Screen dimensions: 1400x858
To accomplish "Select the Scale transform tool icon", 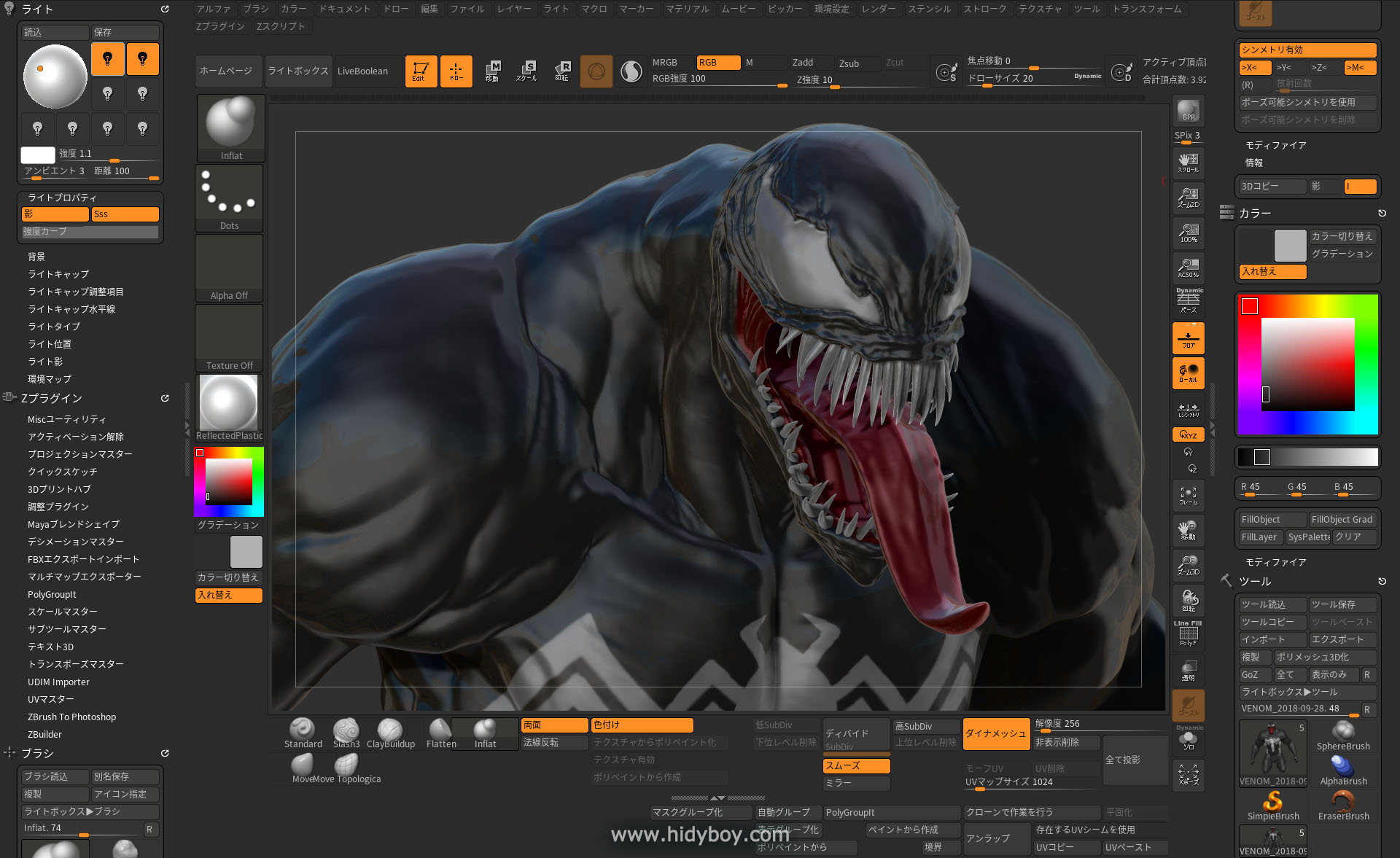I will (526, 71).
